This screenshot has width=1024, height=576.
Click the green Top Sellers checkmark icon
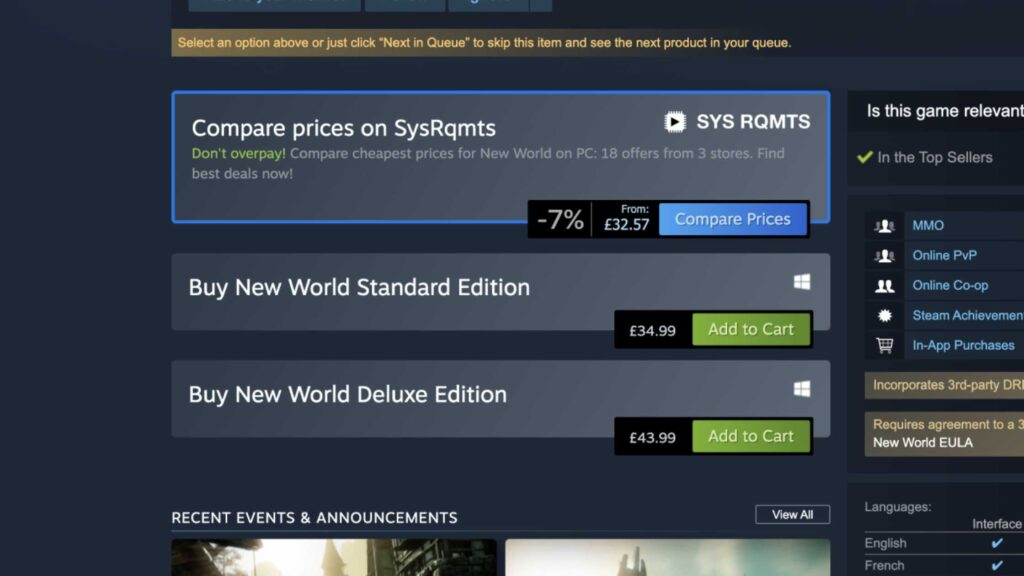point(865,157)
